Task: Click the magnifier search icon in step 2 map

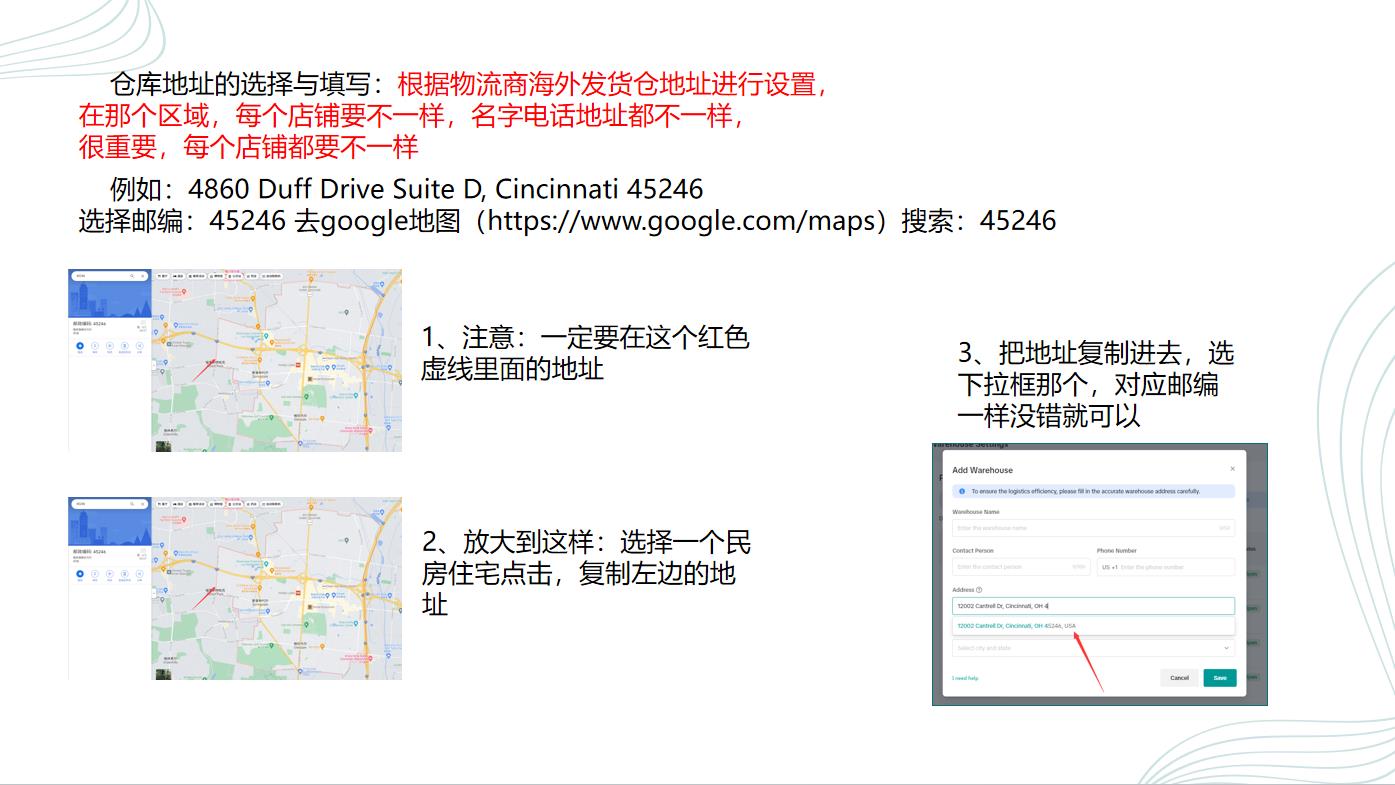Action: (x=132, y=504)
